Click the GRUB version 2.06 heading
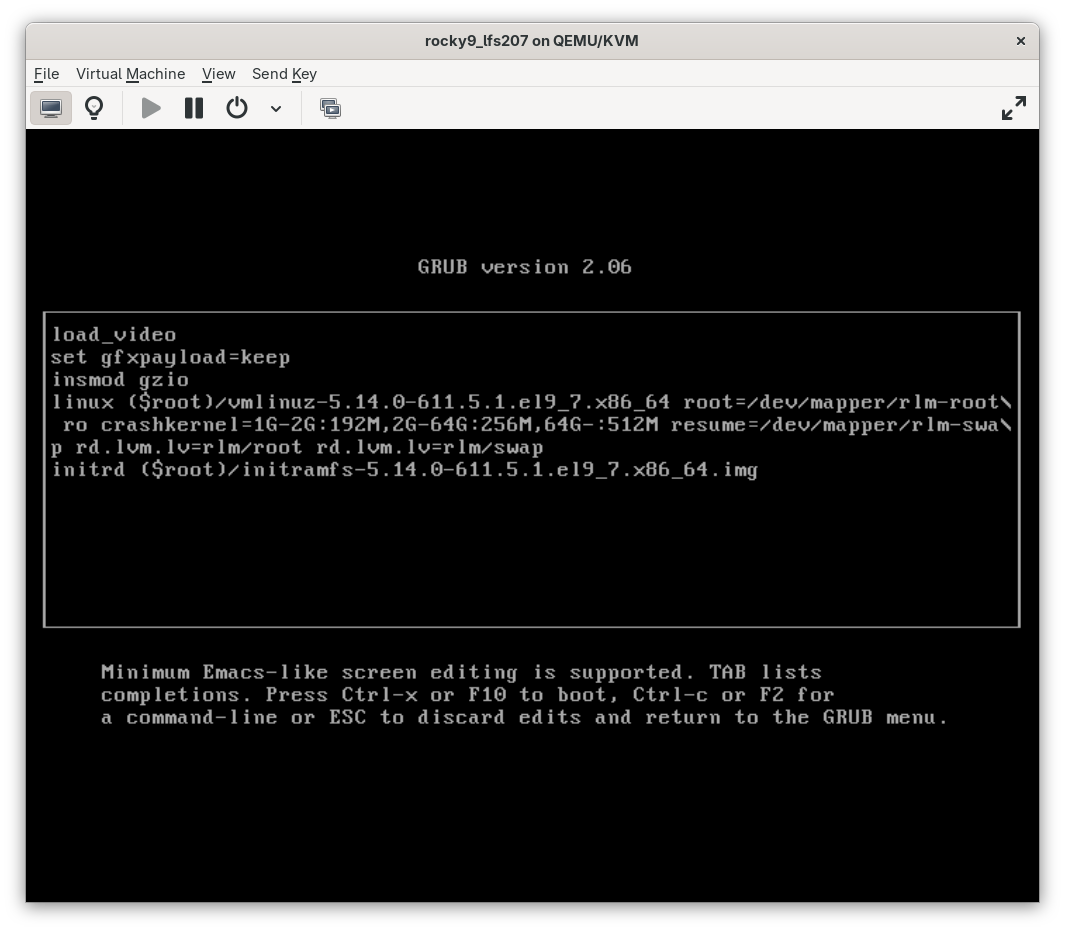This screenshot has height=931, width=1065. pos(524,267)
